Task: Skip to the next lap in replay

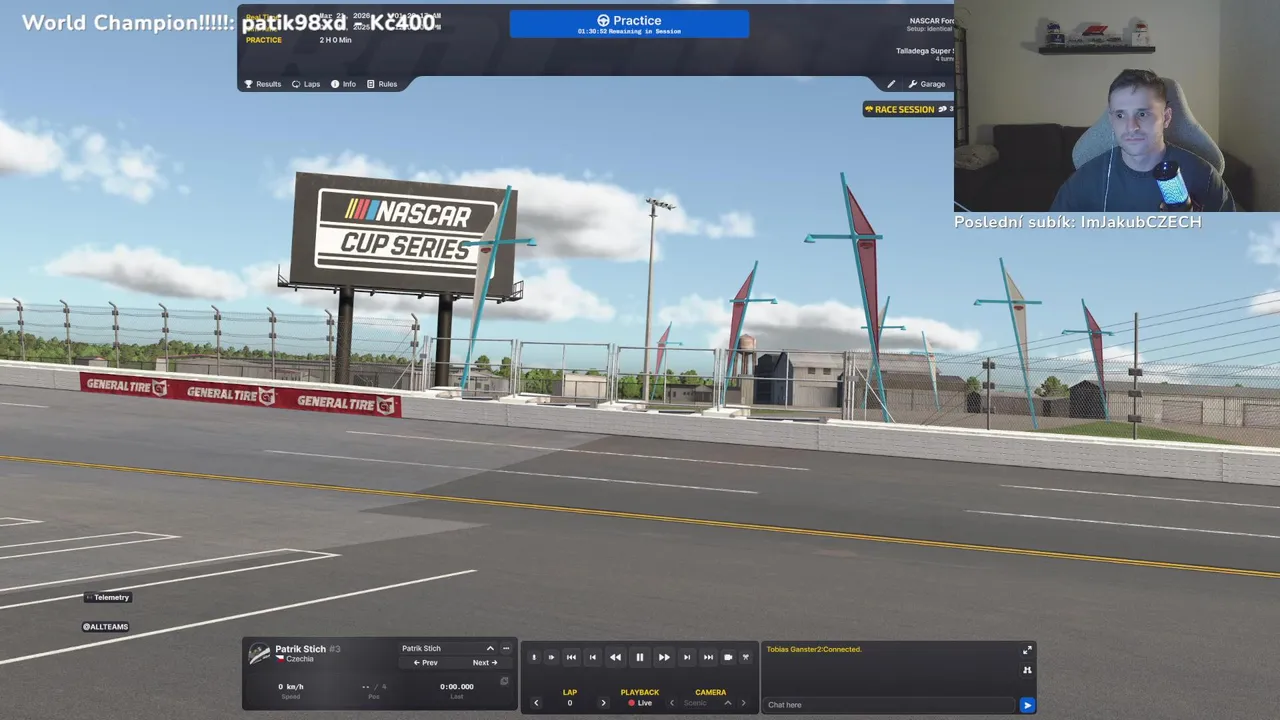Action: click(687, 657)
